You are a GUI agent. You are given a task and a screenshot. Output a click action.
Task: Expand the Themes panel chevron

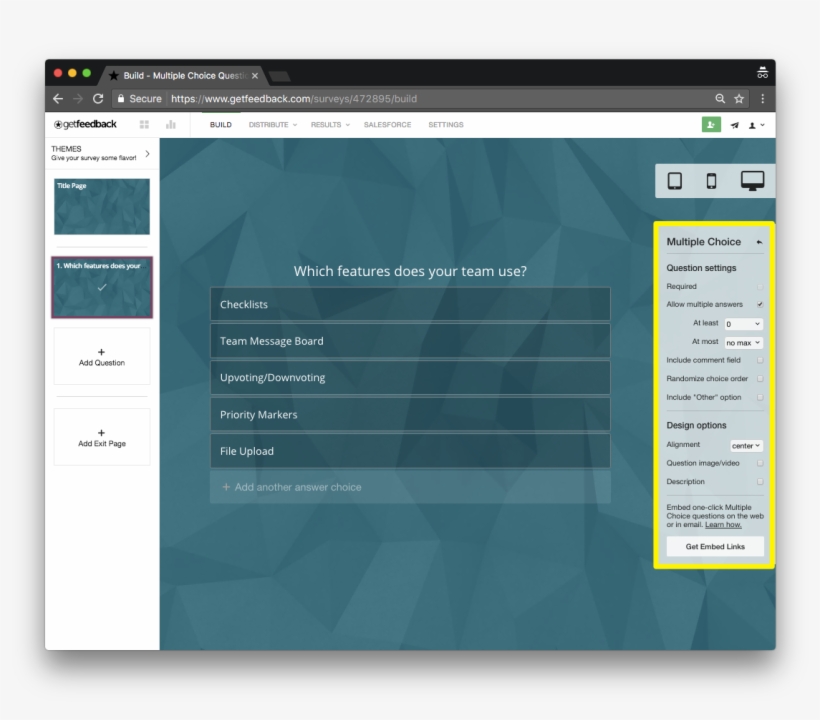[147, 154]
